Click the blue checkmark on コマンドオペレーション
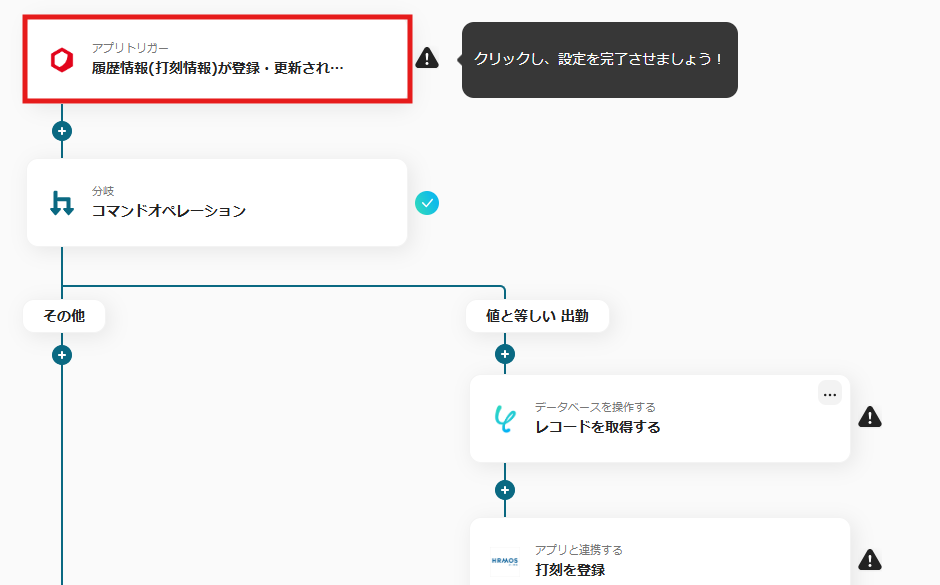 (427, 203)
